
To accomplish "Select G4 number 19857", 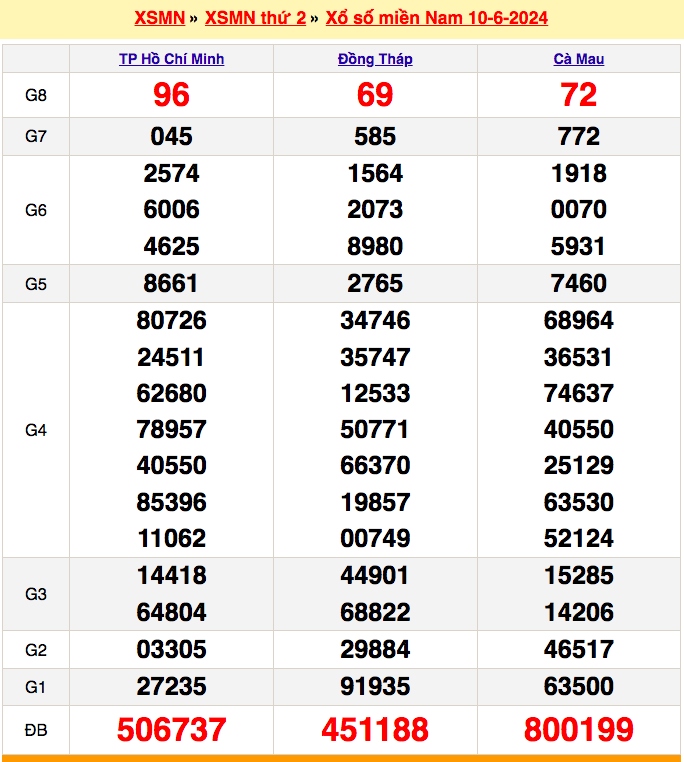I will (375, 502).
